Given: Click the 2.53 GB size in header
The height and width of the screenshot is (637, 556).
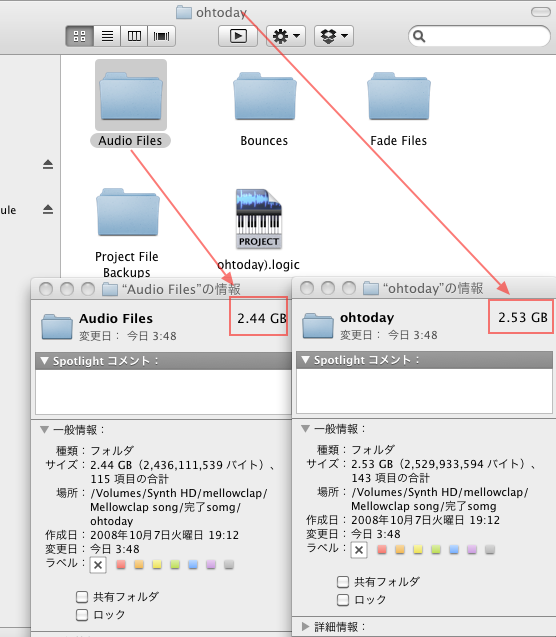Looking at the screenshot, I should click(523, 318).
